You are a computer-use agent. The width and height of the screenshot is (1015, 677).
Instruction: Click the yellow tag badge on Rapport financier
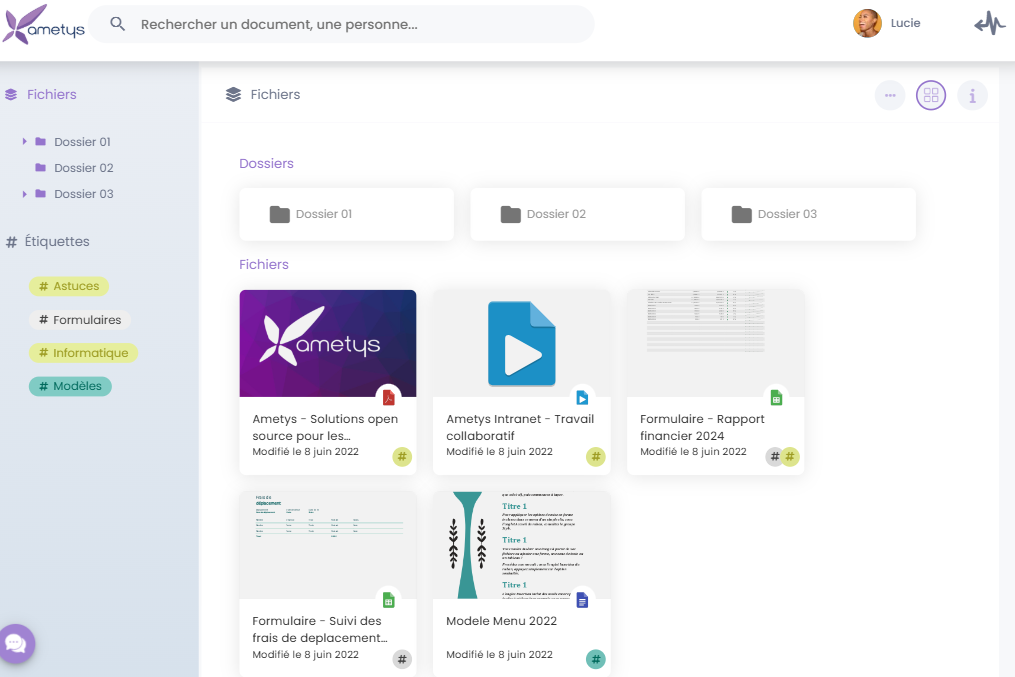(x=790, y=457)
